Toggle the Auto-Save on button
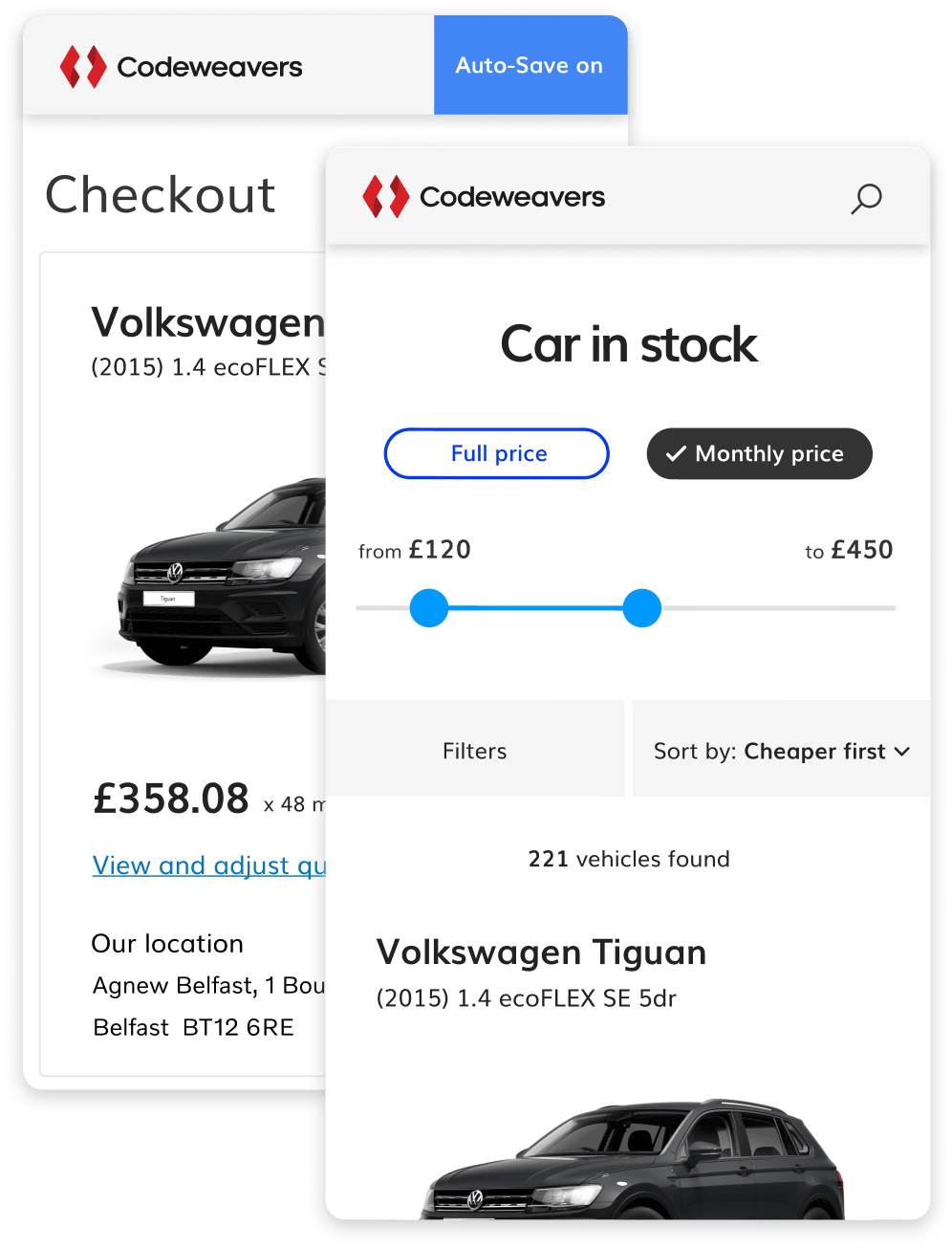This screenshot has width=952, height=1248. coord(530,65)
